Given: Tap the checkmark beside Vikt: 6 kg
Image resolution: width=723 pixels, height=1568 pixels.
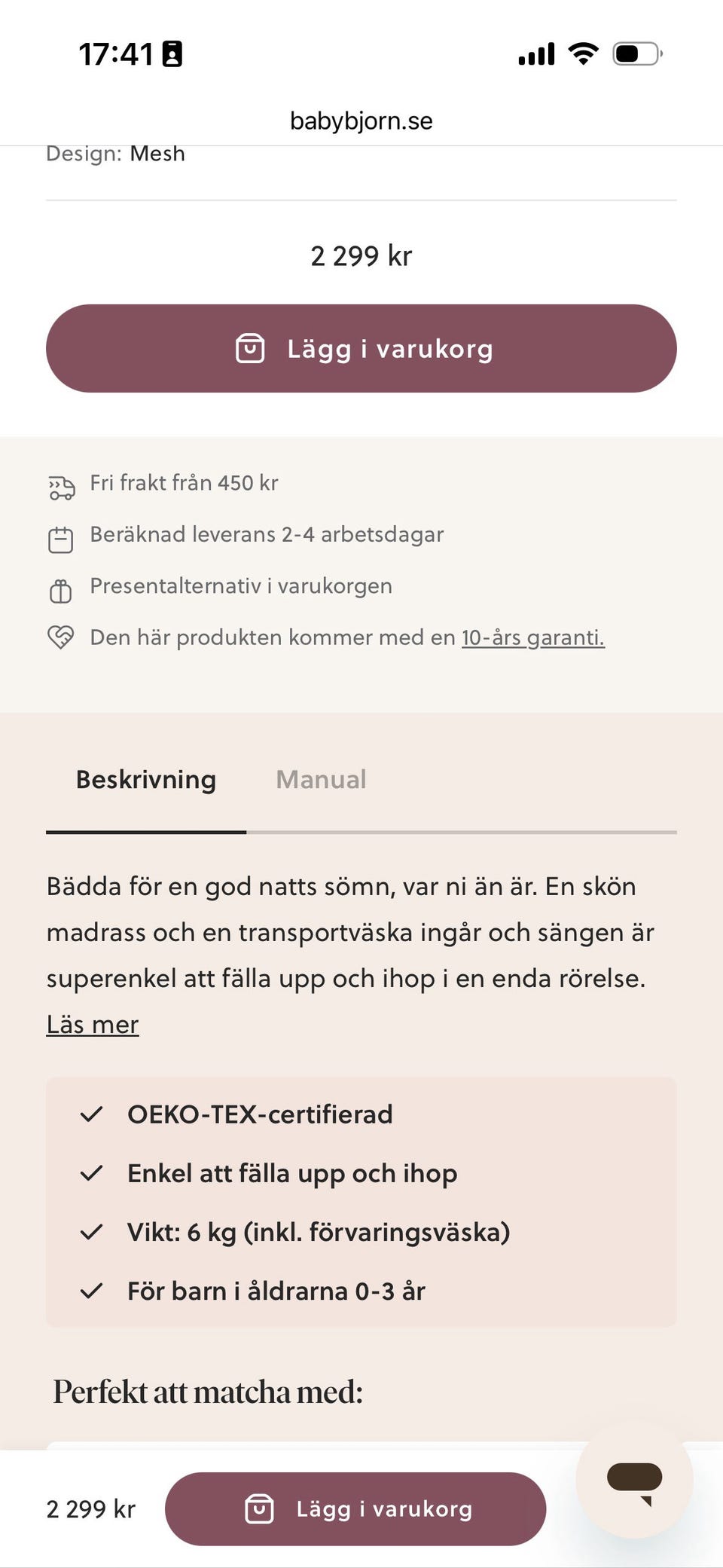Looking at the screenshot, I should click(x=92, y=1232).
